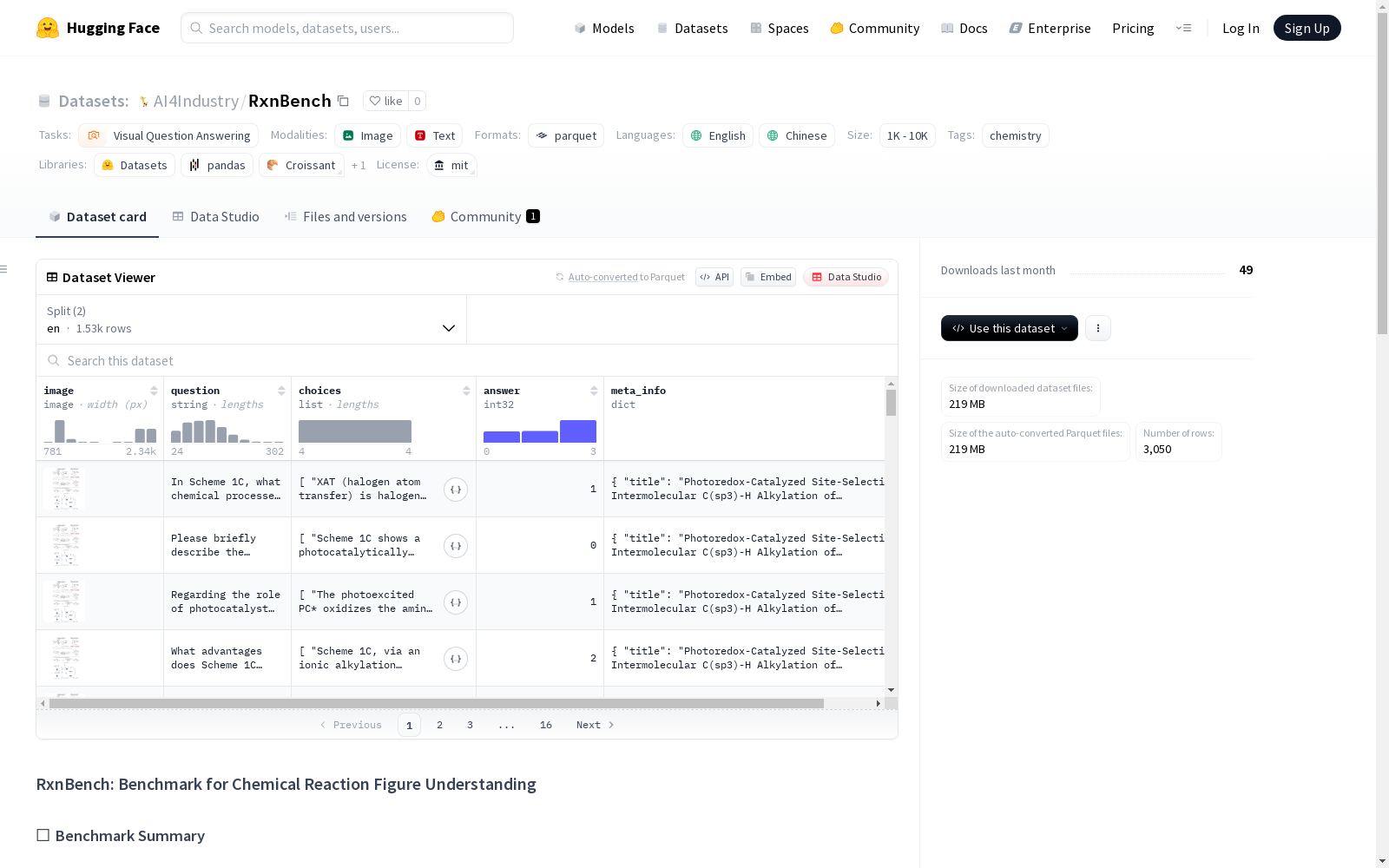Select the Text modality tag
Viewport: 1389px width, 868px height.
(434, 135)
